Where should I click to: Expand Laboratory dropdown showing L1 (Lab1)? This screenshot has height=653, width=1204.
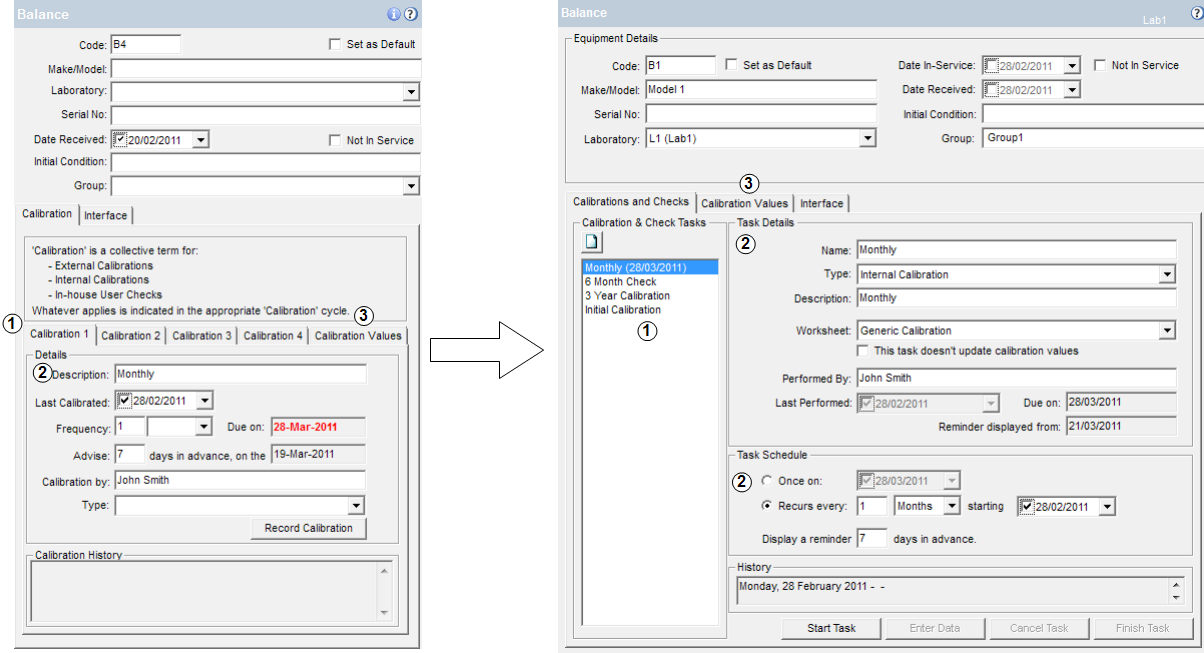(x=868, y=139)
